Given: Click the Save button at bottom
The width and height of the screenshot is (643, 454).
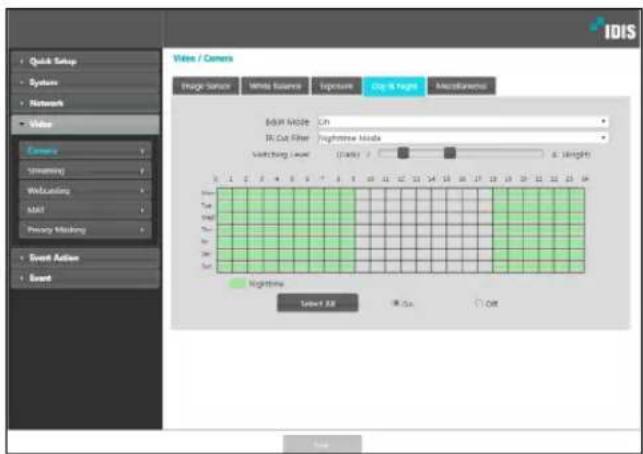Looking at the screenshot, I should [322, 445].
